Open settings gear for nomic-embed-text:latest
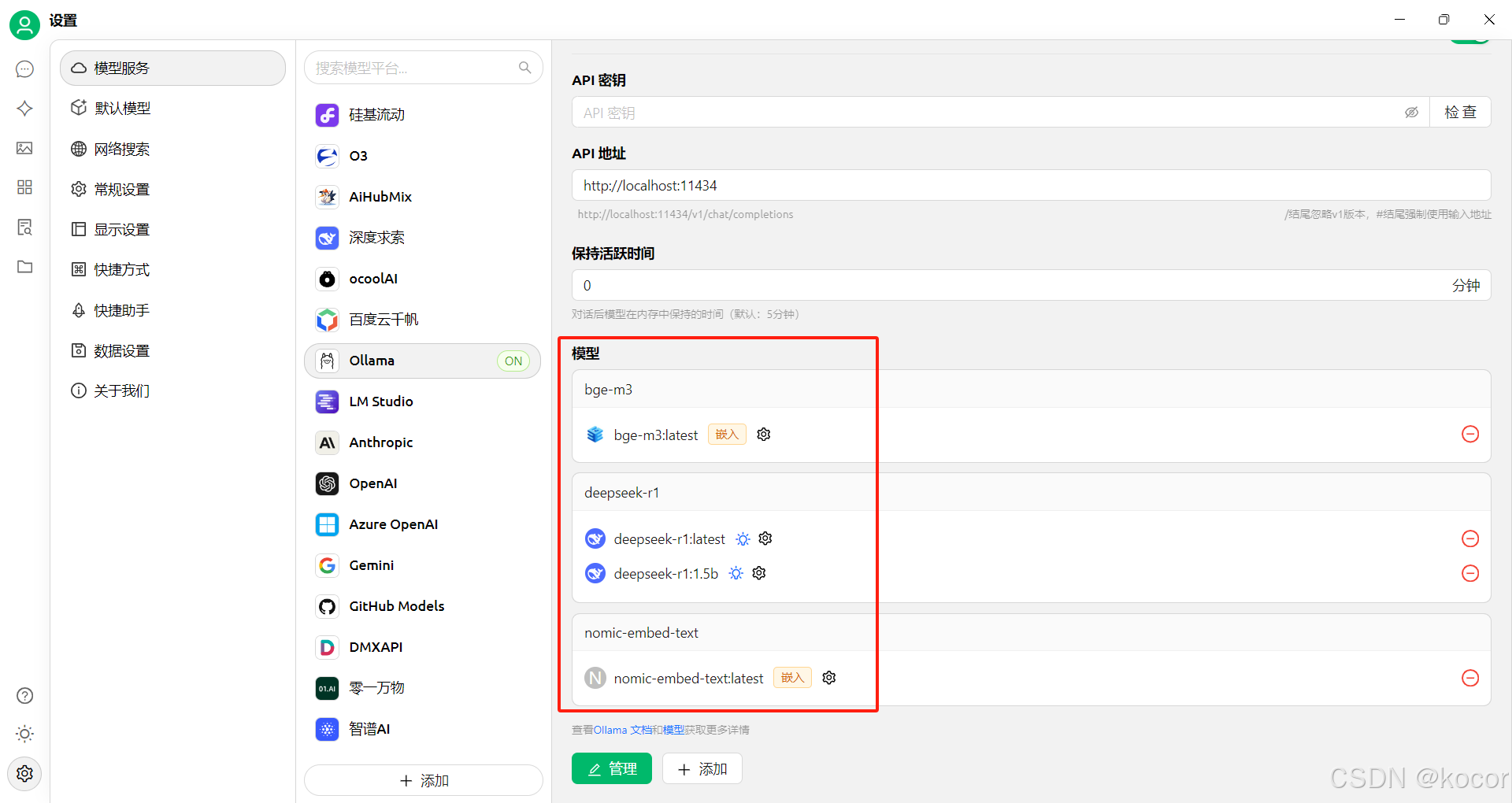The image size is (1512, 803). tap(829, 678)
